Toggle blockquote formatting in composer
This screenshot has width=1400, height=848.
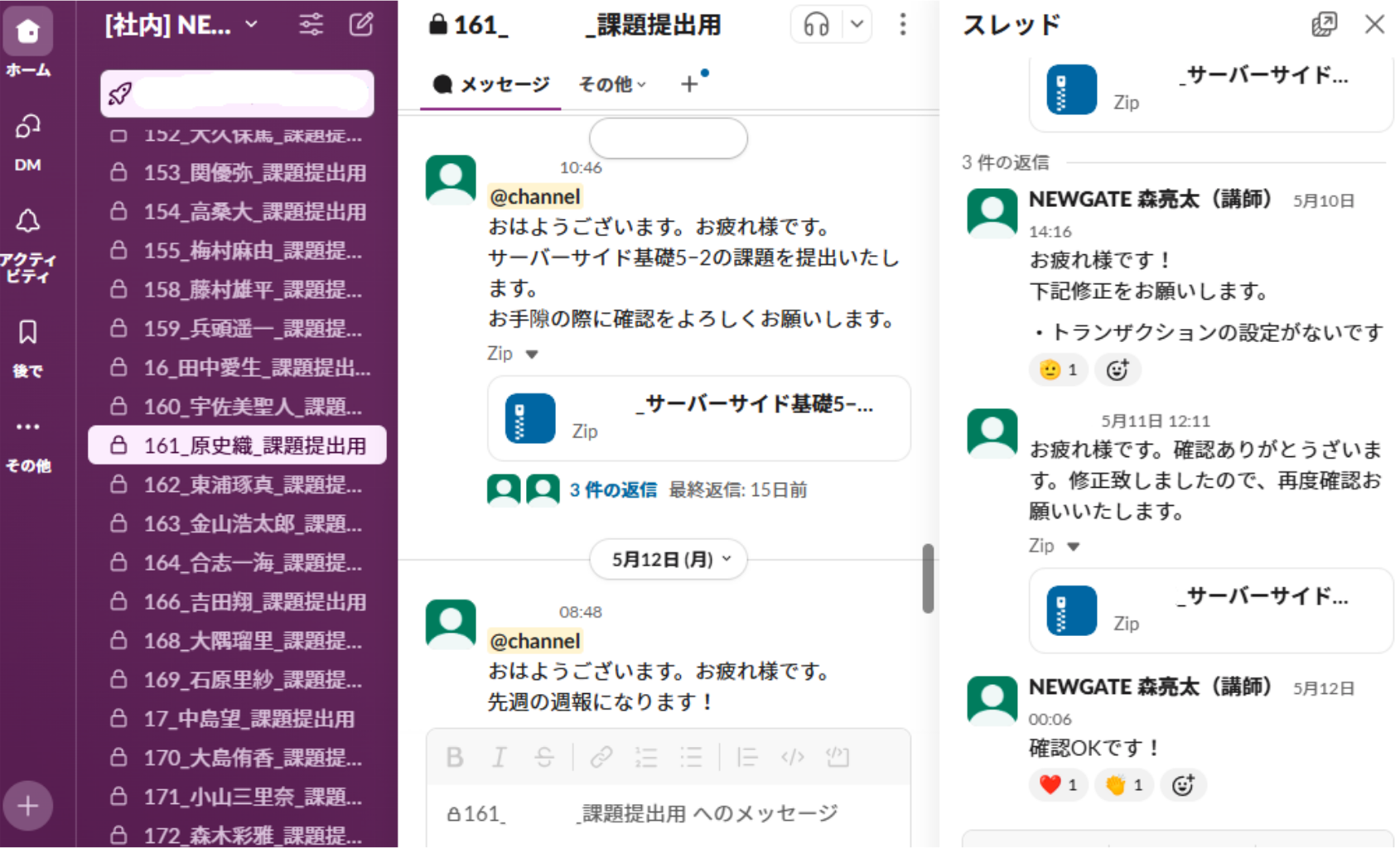[747, 757]
